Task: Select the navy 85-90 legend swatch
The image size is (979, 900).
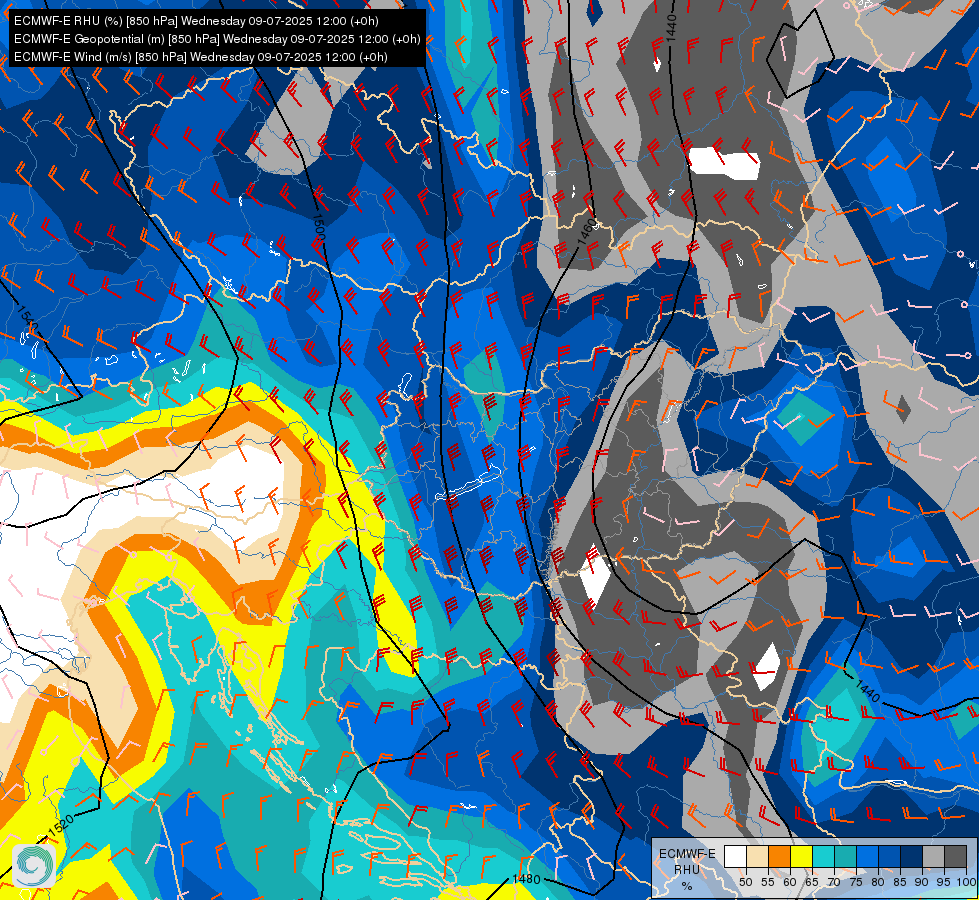Action: click(x=912, y=856)
